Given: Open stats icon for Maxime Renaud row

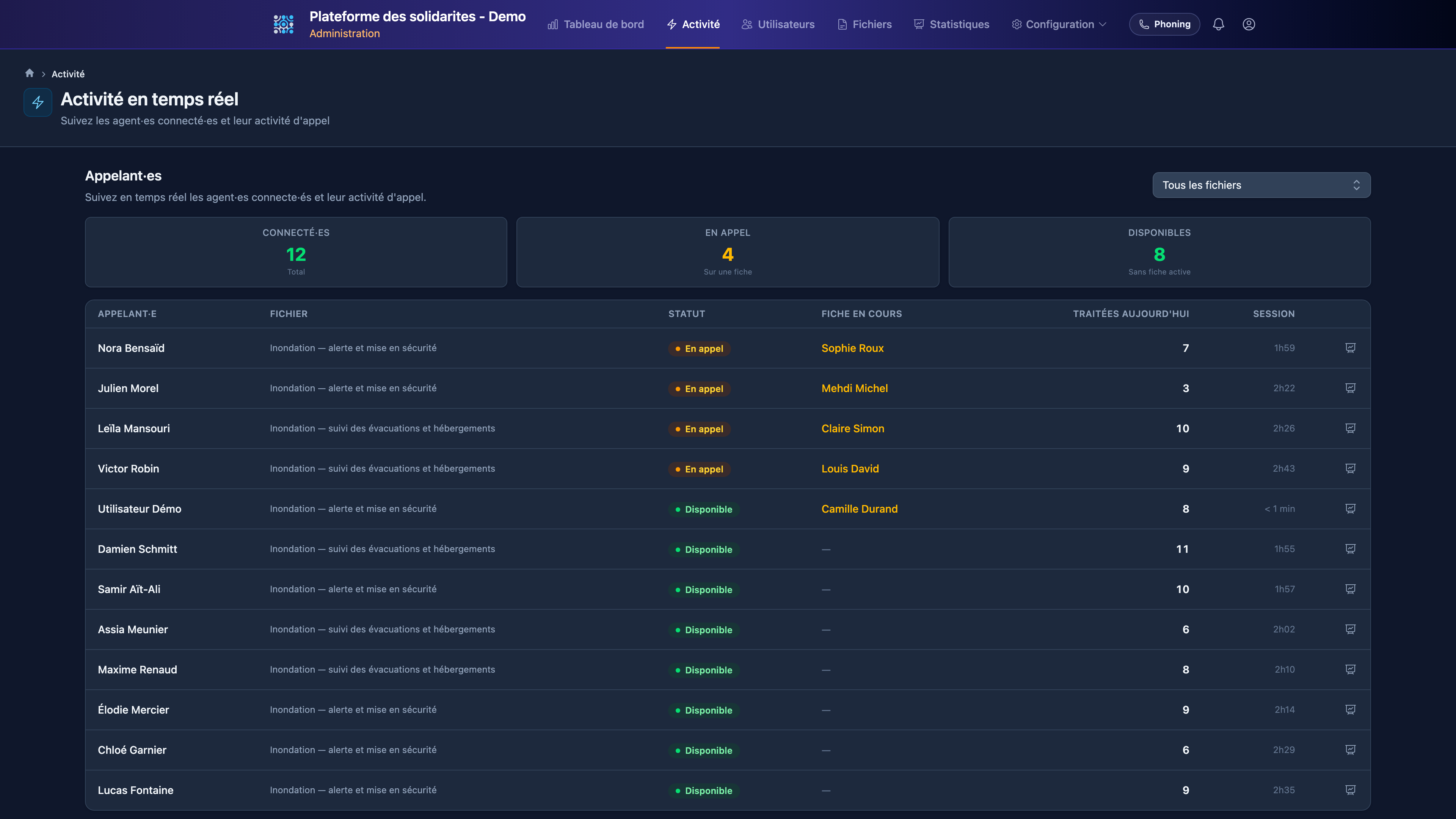Looking at the screenshot, I should coord(1350,669).
